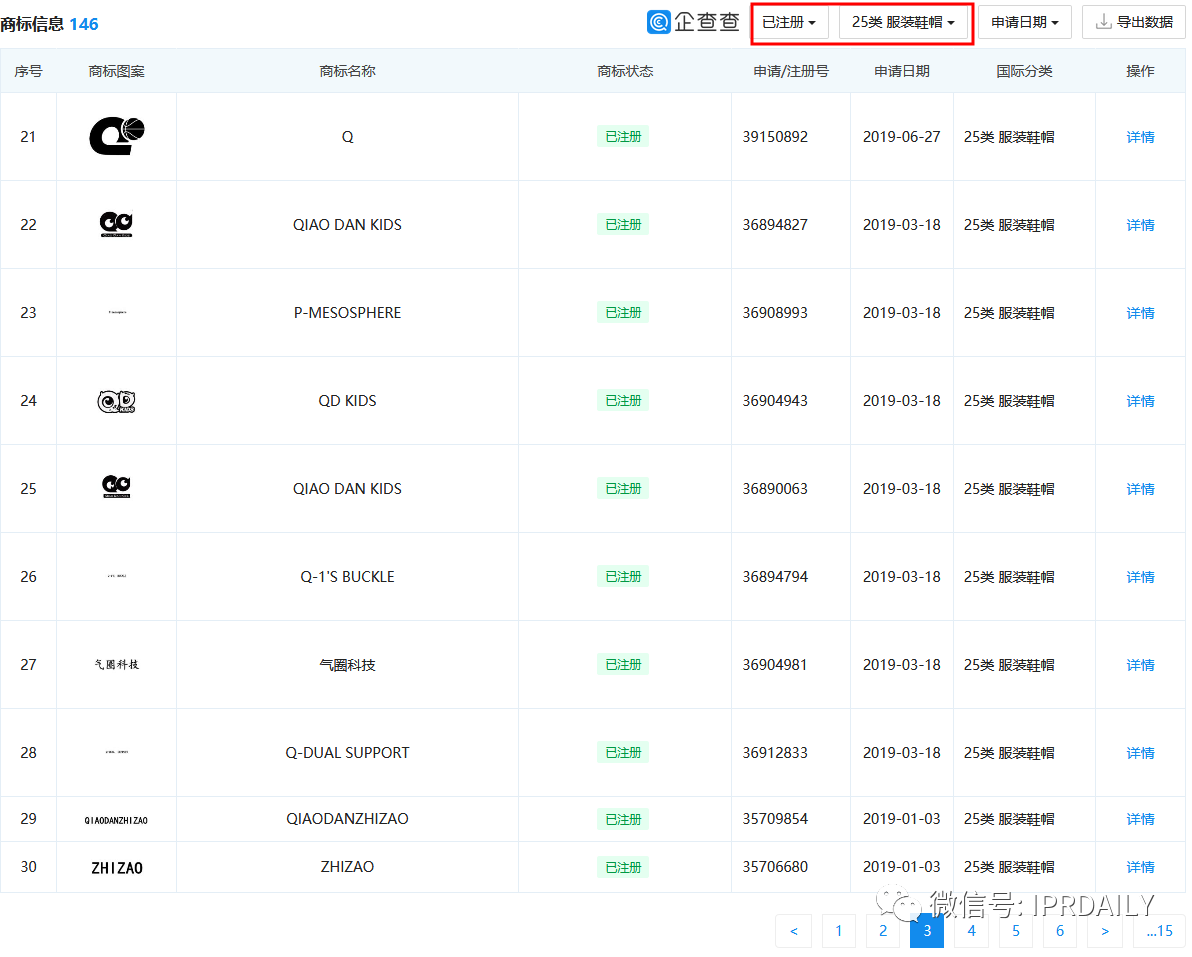
Task: View 详情 for 气圈科技 row
Action: pyautogui.click(x=1140, y=665)
